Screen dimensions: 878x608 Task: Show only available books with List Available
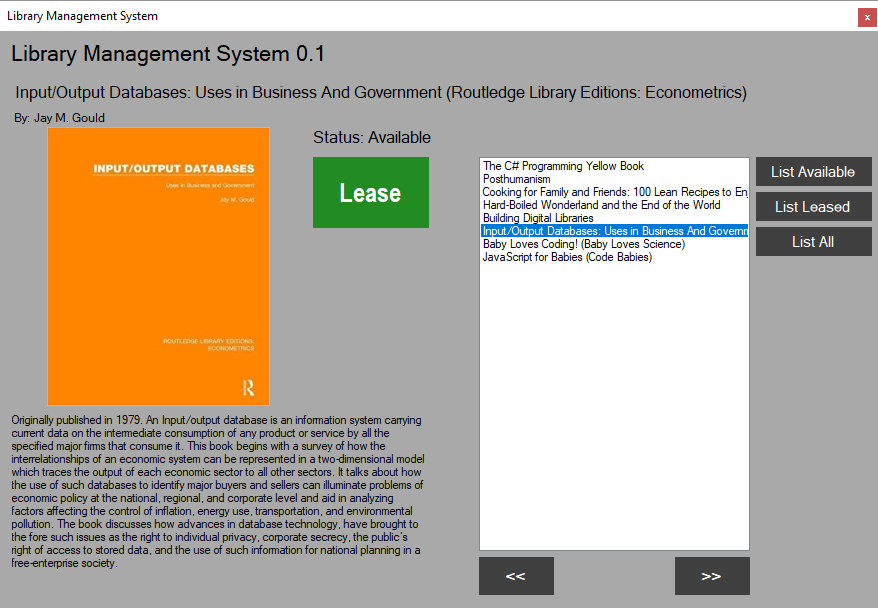[x=814, y=171]
